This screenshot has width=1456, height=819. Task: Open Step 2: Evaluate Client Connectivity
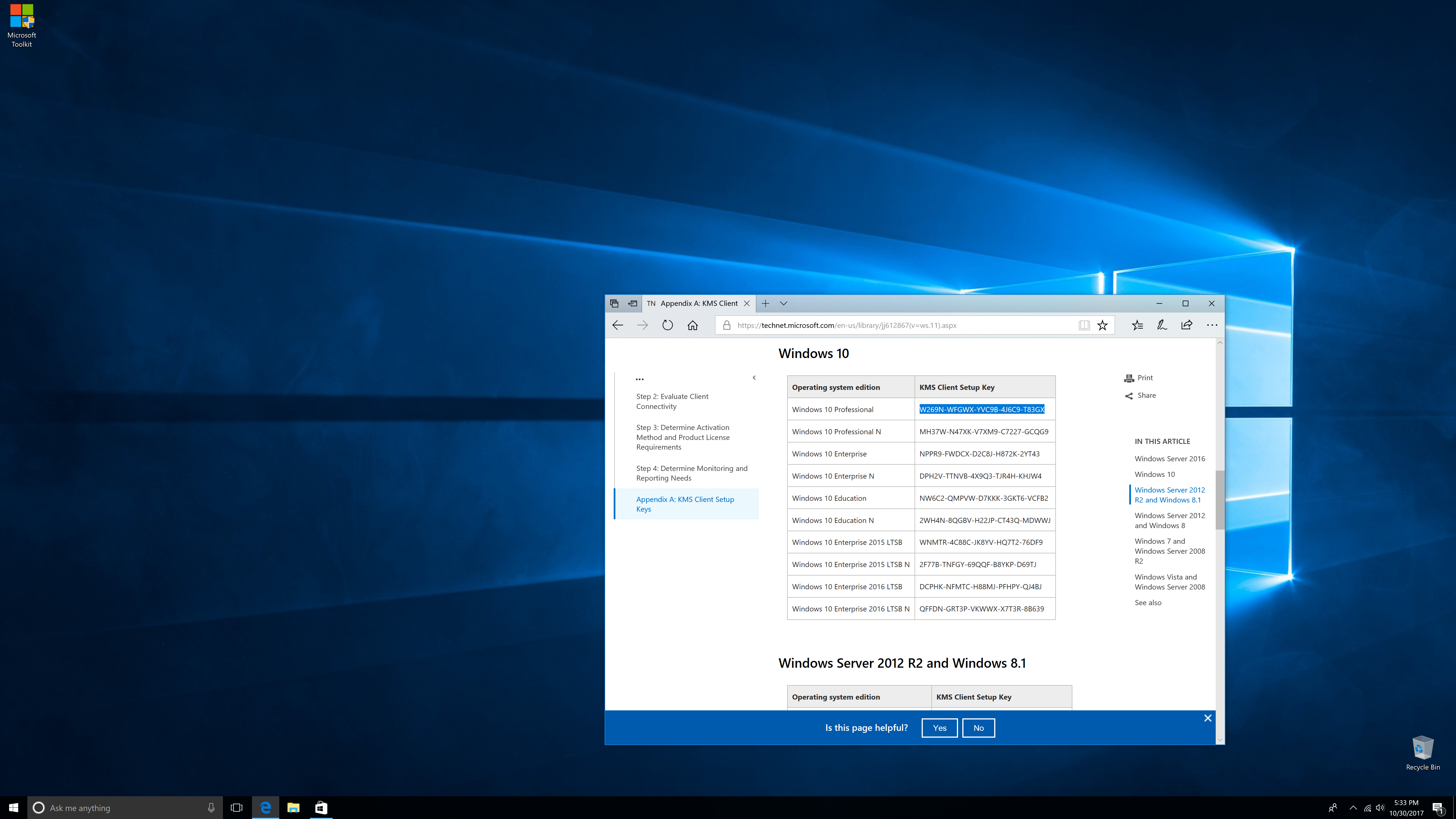click(x=672, y=401)
